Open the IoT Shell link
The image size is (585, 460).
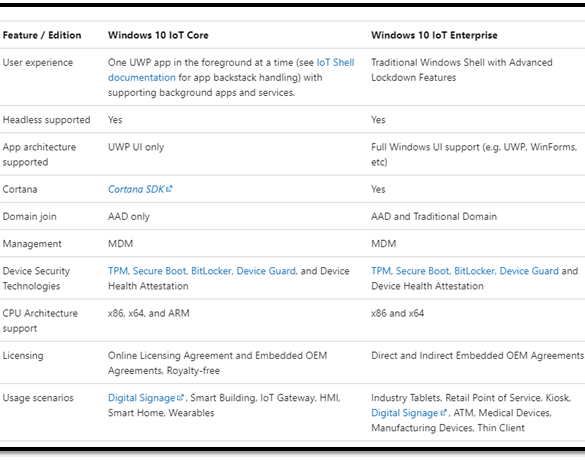tap(335, 63)
